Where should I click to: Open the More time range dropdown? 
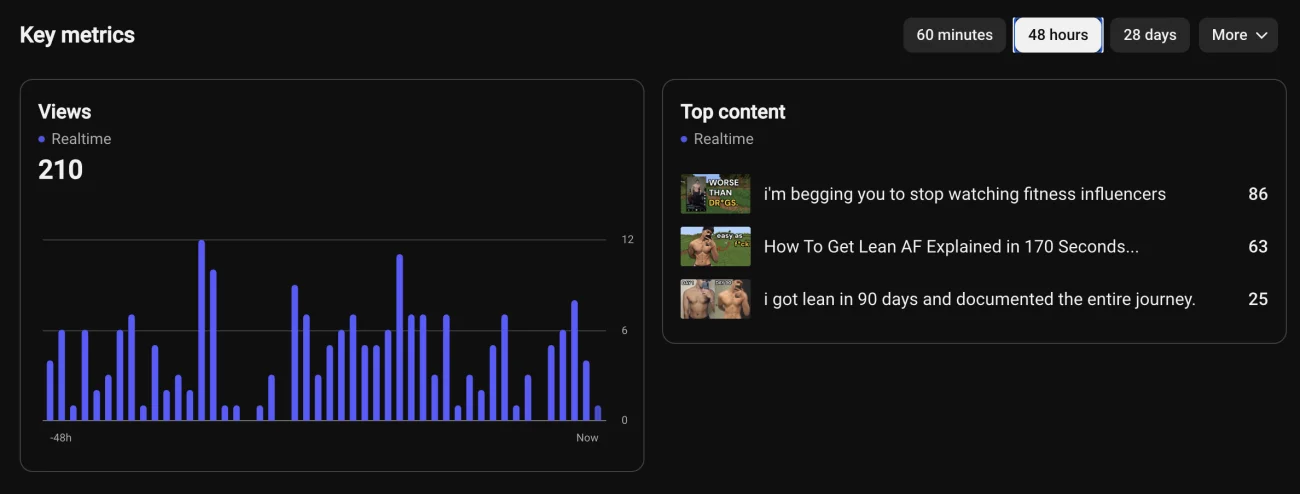[x=1238, y=35]
